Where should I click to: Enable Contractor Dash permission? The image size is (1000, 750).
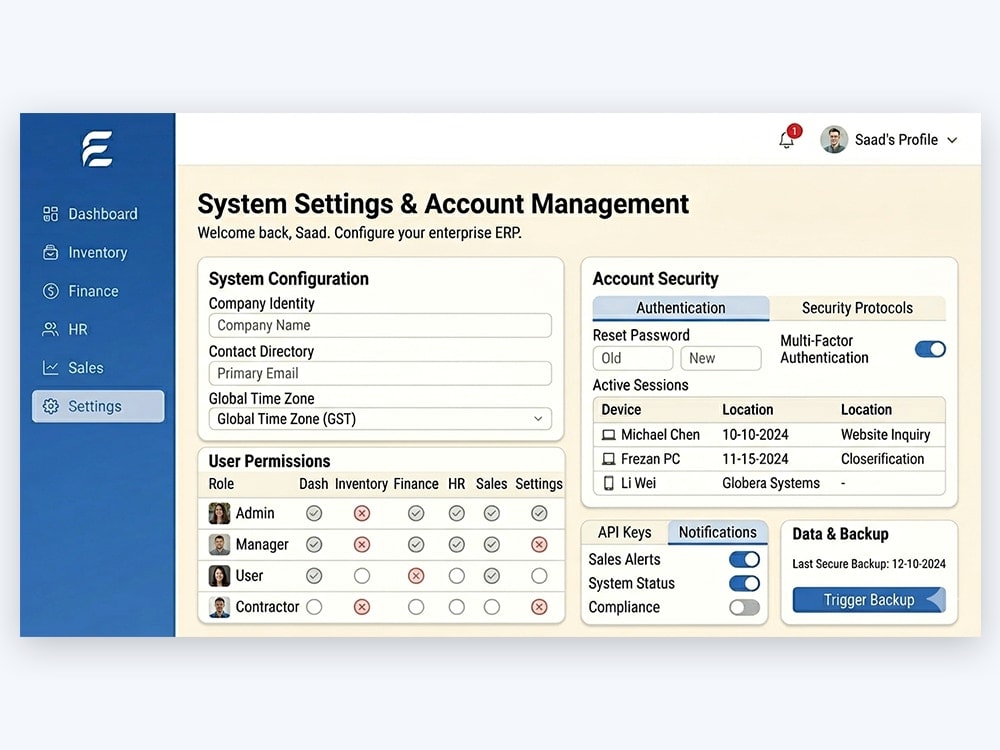coord(314,607)
